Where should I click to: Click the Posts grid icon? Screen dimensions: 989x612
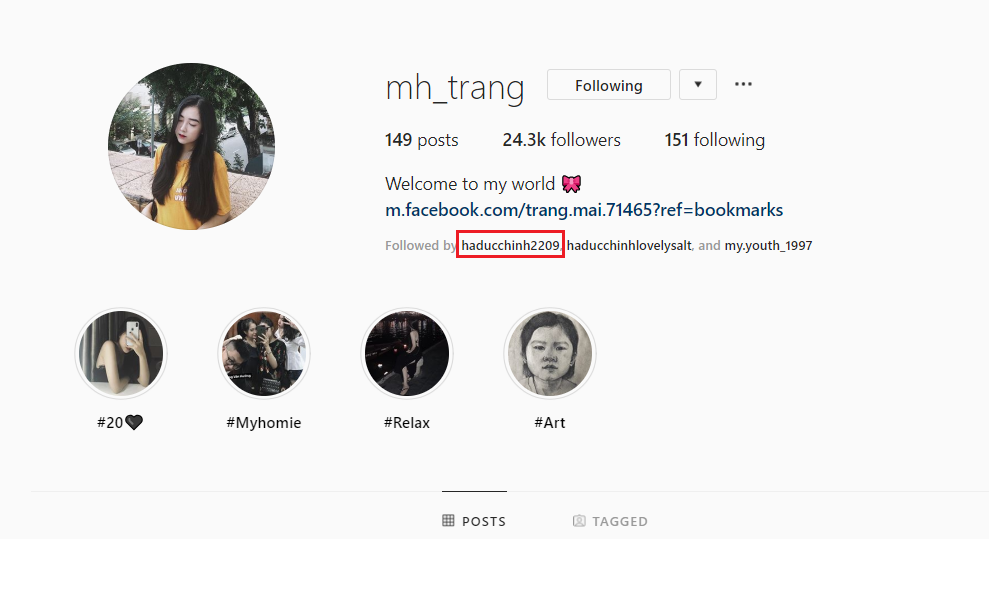[448, 521]
